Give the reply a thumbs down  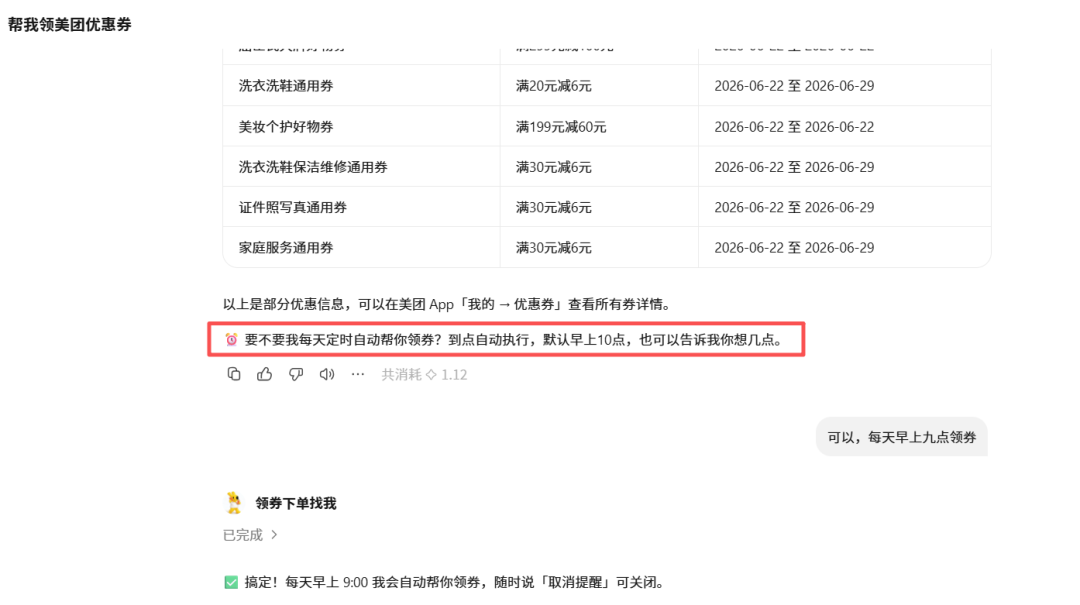click(295, 374)
